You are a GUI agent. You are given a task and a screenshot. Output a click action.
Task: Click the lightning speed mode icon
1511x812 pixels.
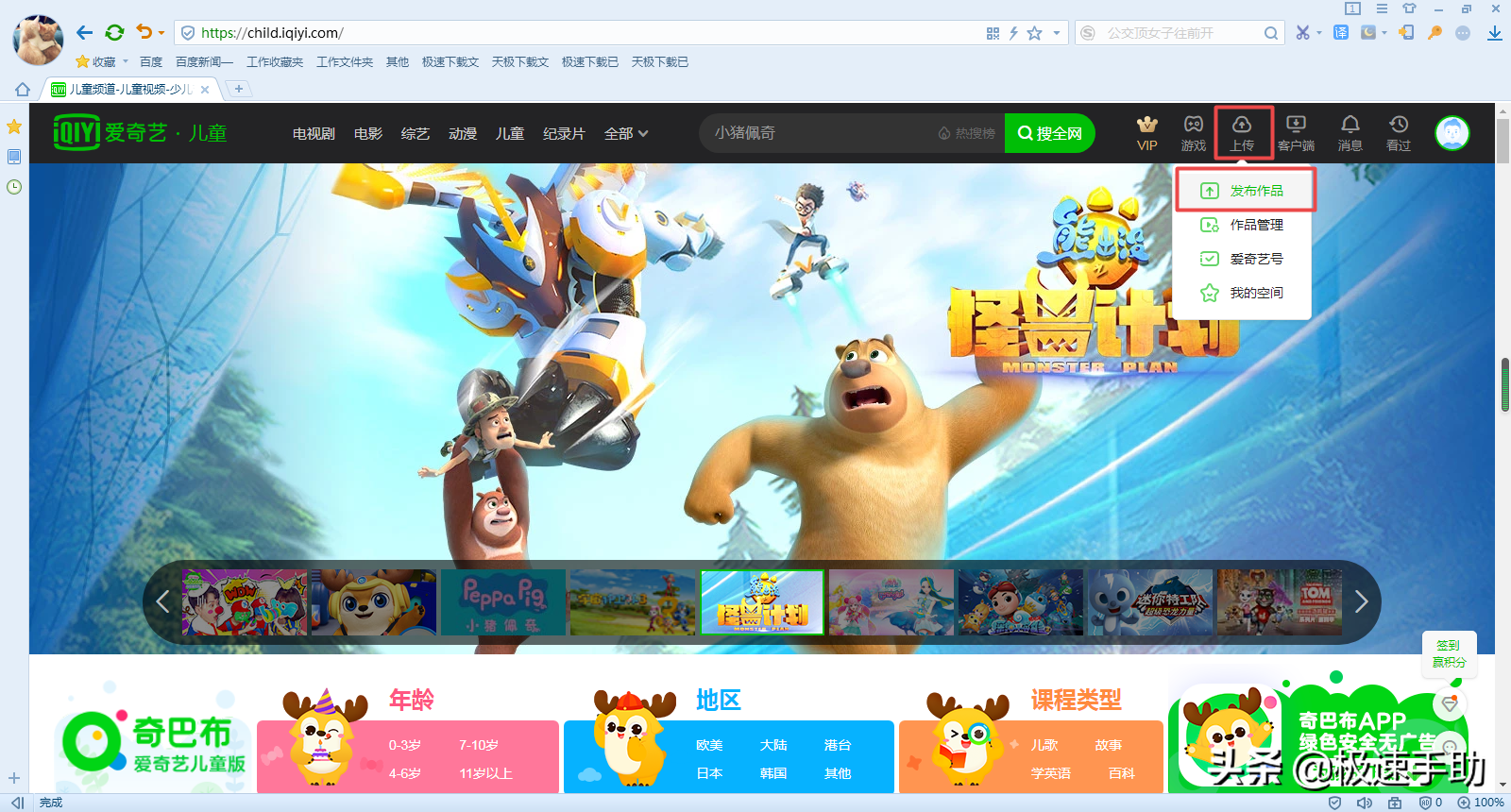click(1013, 33)
